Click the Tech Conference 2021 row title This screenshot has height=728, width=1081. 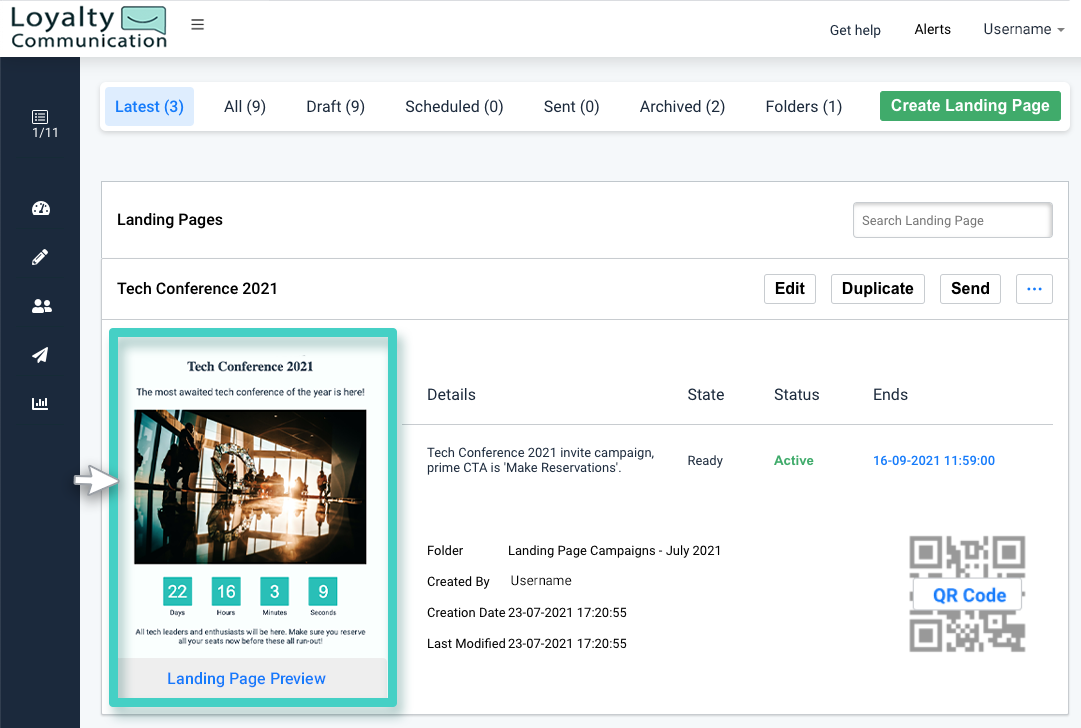197,289
